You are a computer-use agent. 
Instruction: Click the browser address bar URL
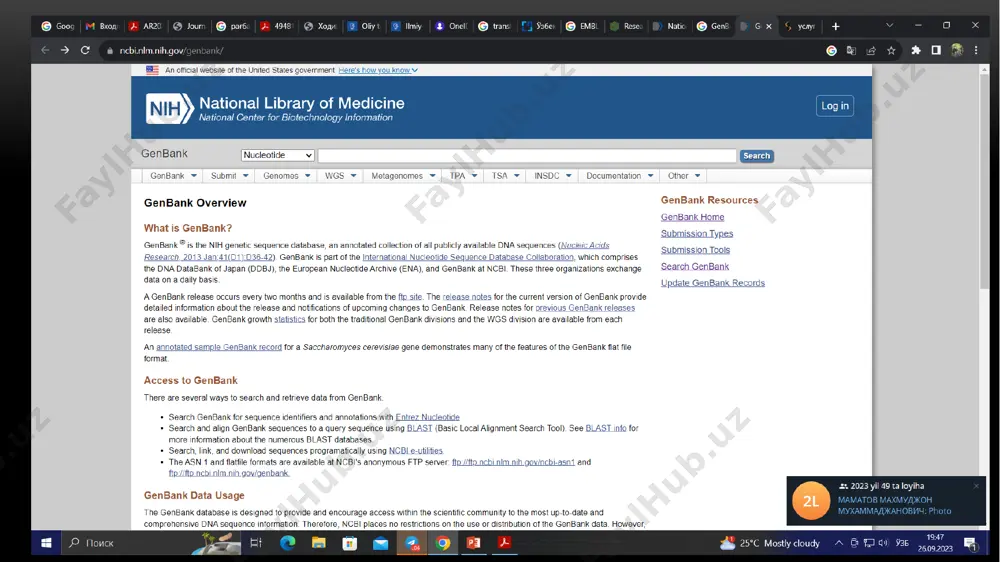click(x=172, y=50)
